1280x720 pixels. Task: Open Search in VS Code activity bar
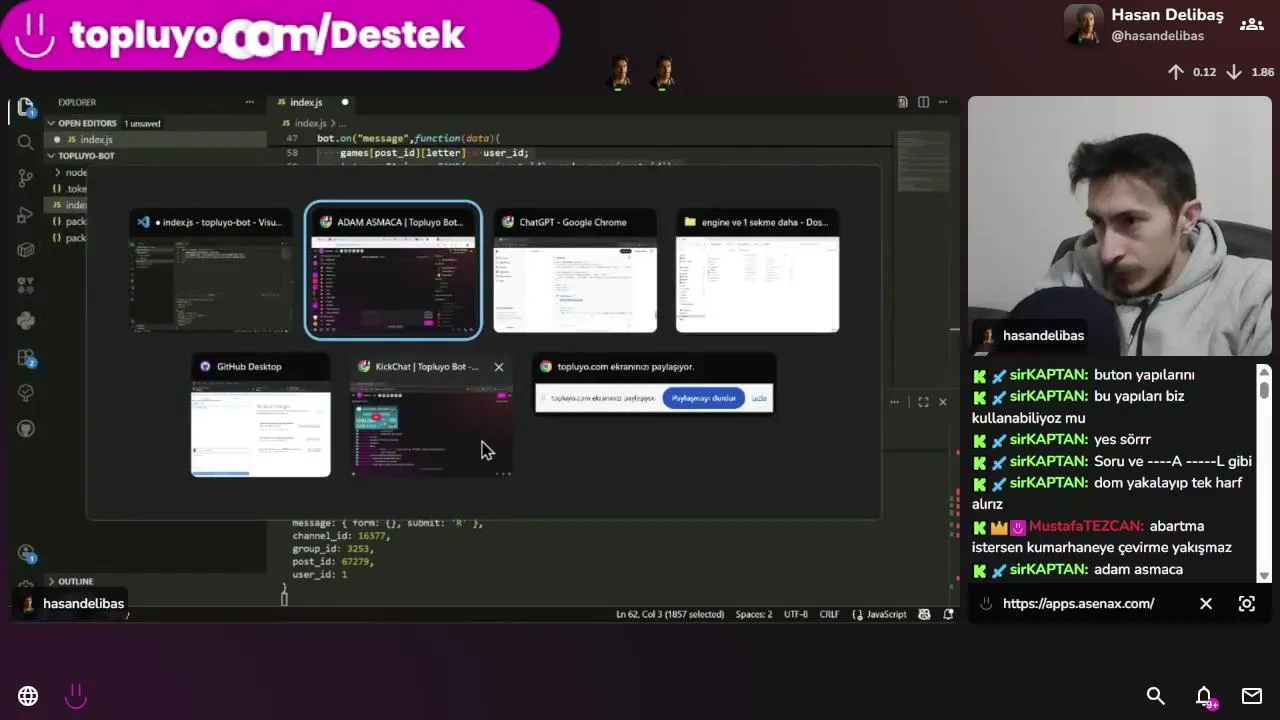[26, 142]
